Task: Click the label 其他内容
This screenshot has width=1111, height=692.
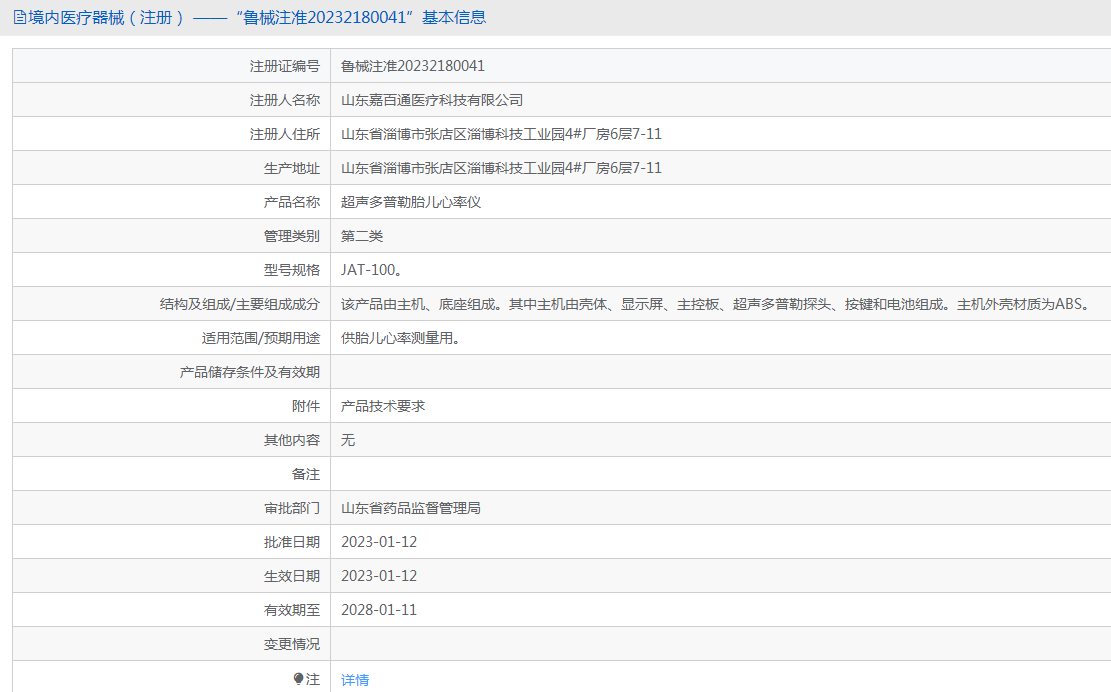Action: pos(292,440)
